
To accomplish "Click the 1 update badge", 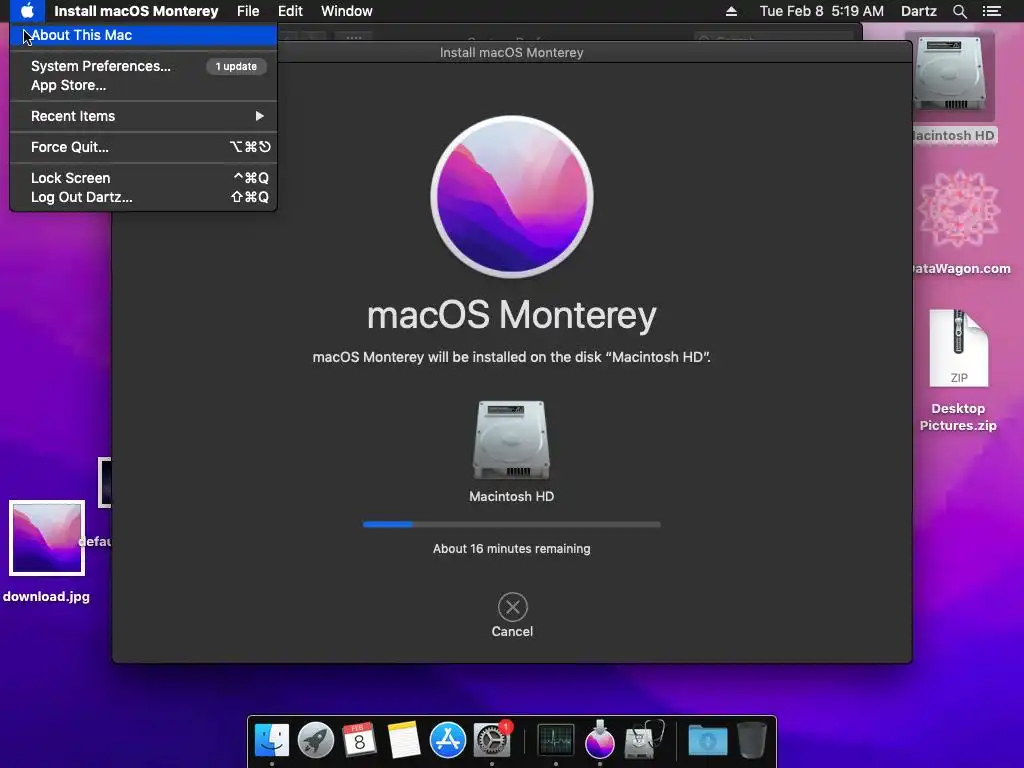I will tap(236, 66).
